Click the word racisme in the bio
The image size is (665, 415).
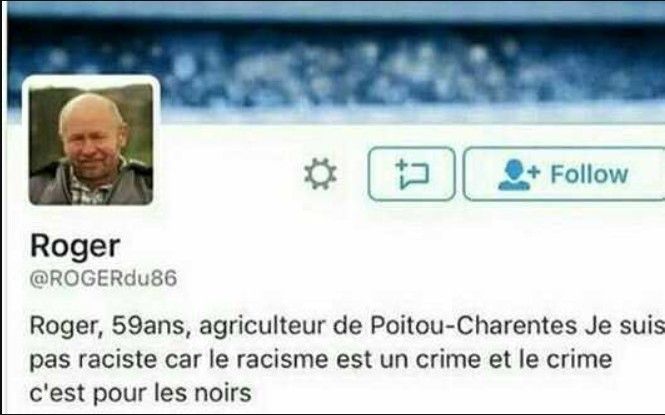pyautogui.click(x=282, y=359)
